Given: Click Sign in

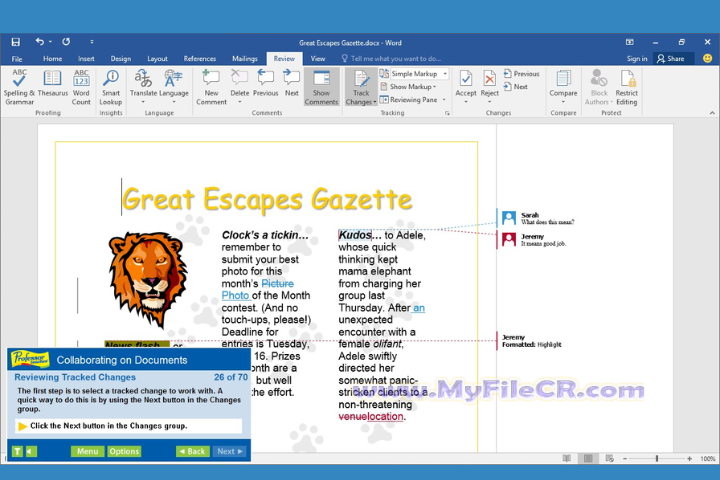Looking at the screenshot, I should [x=637, y=59].
